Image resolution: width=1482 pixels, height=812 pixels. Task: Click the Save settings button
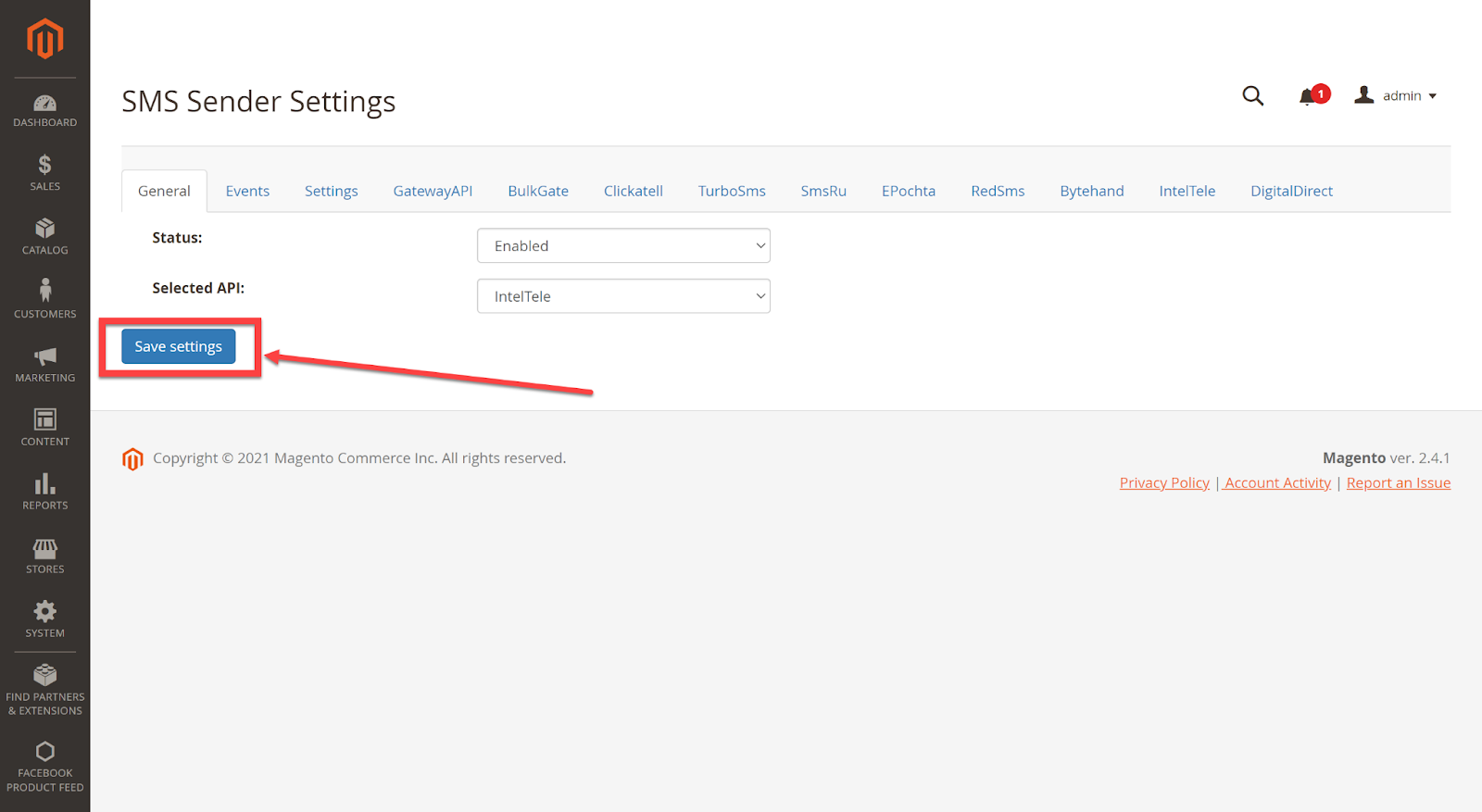[x=179, y=346]
